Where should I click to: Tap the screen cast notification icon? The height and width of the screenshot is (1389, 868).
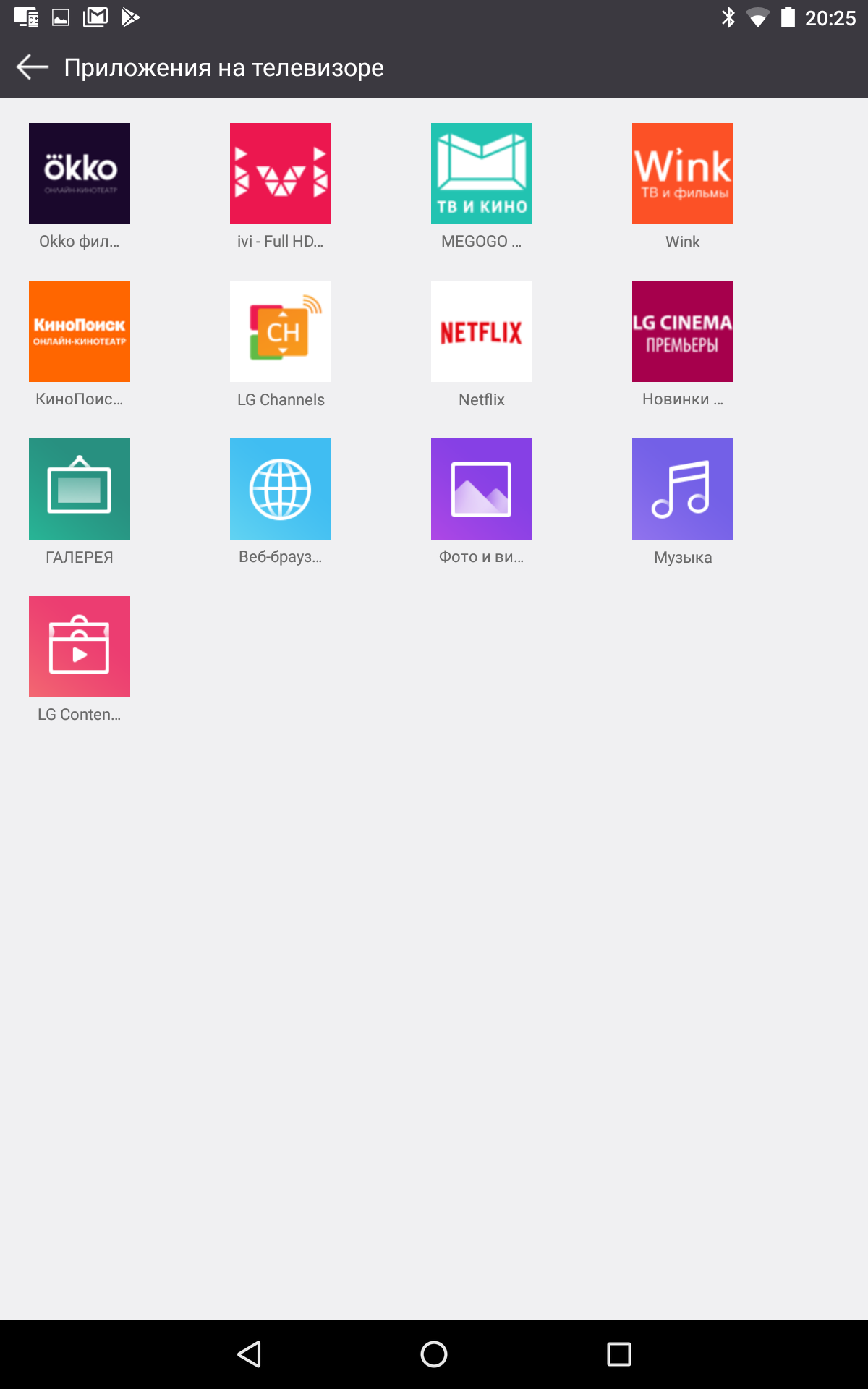click(26, 17)
